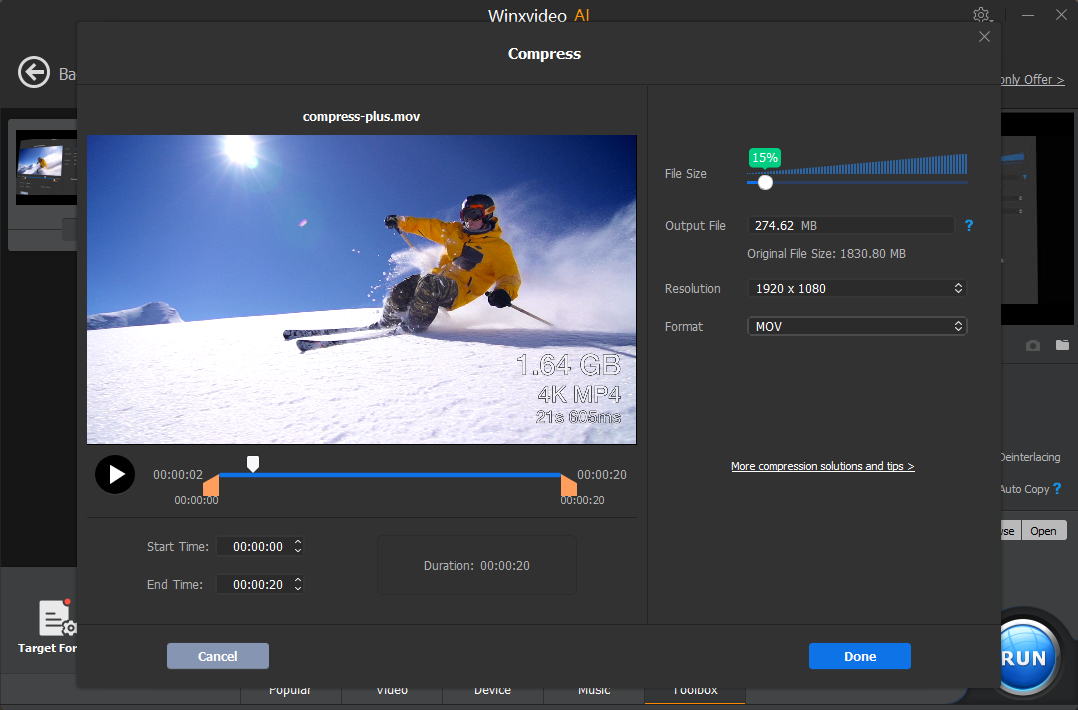
Task: Open the settings gear icon
Action: 981,15
